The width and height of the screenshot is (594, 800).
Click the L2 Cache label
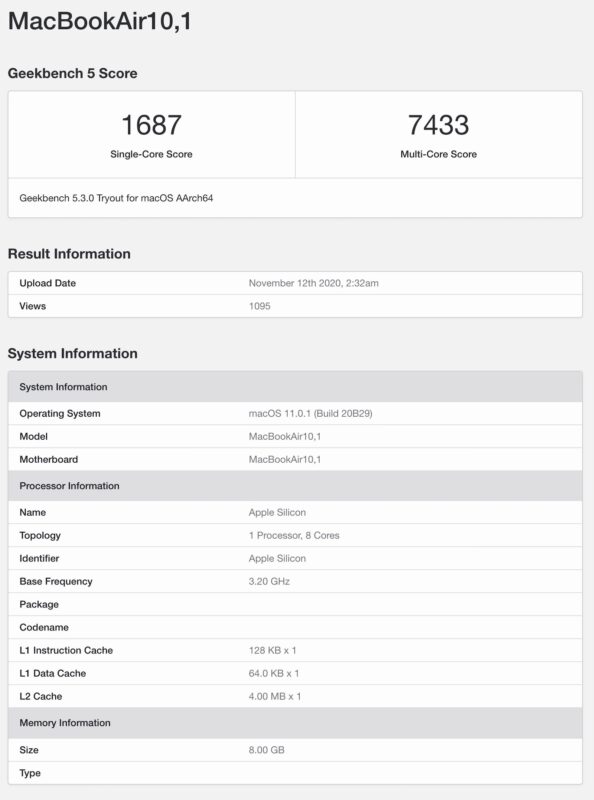click(41, 696)
